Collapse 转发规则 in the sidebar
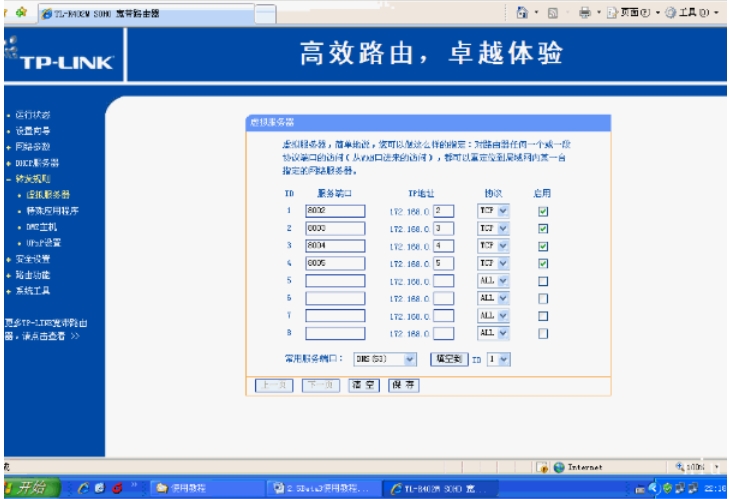The width and height of the screenshot is (730, 499). point(33,179)
